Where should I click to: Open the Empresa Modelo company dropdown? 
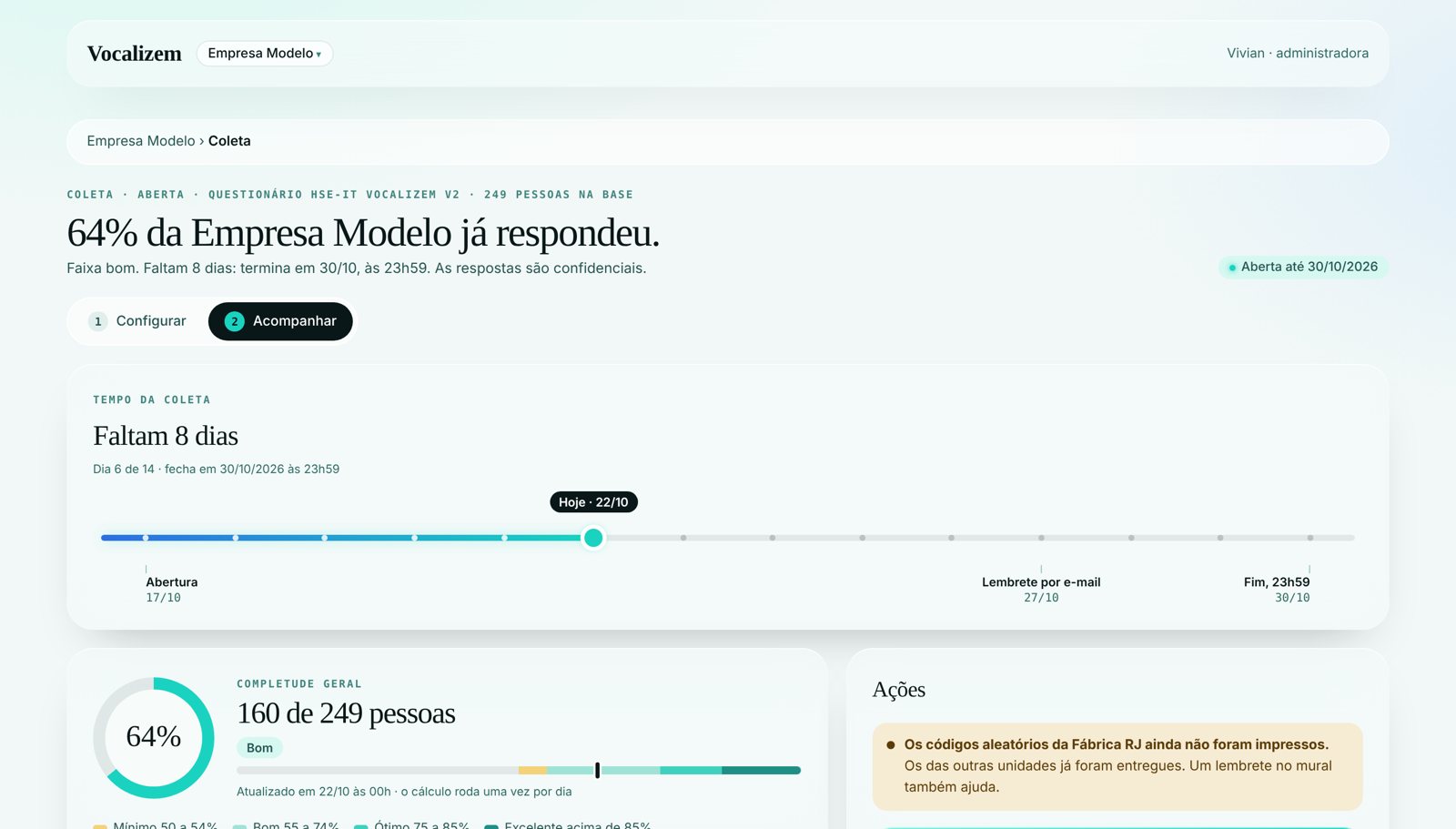pos(264,54)
